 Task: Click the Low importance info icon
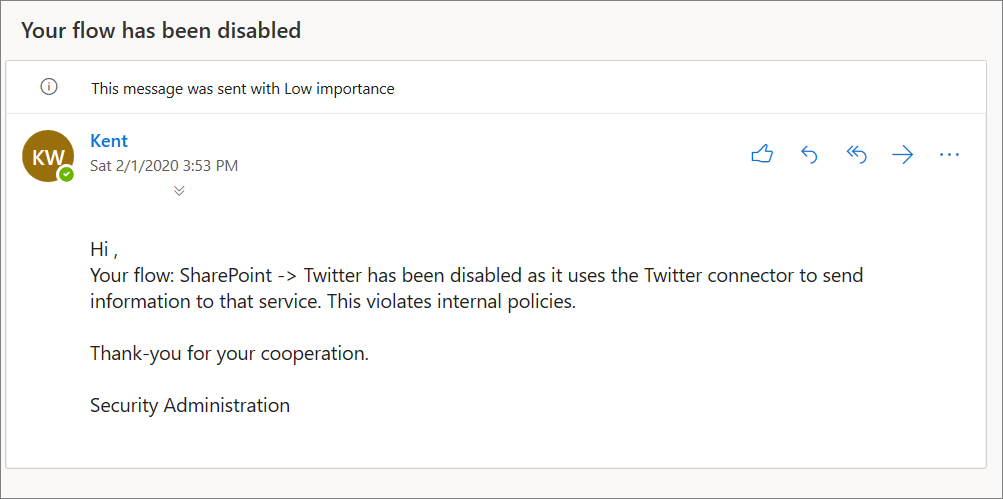click(x=48, y=88)
